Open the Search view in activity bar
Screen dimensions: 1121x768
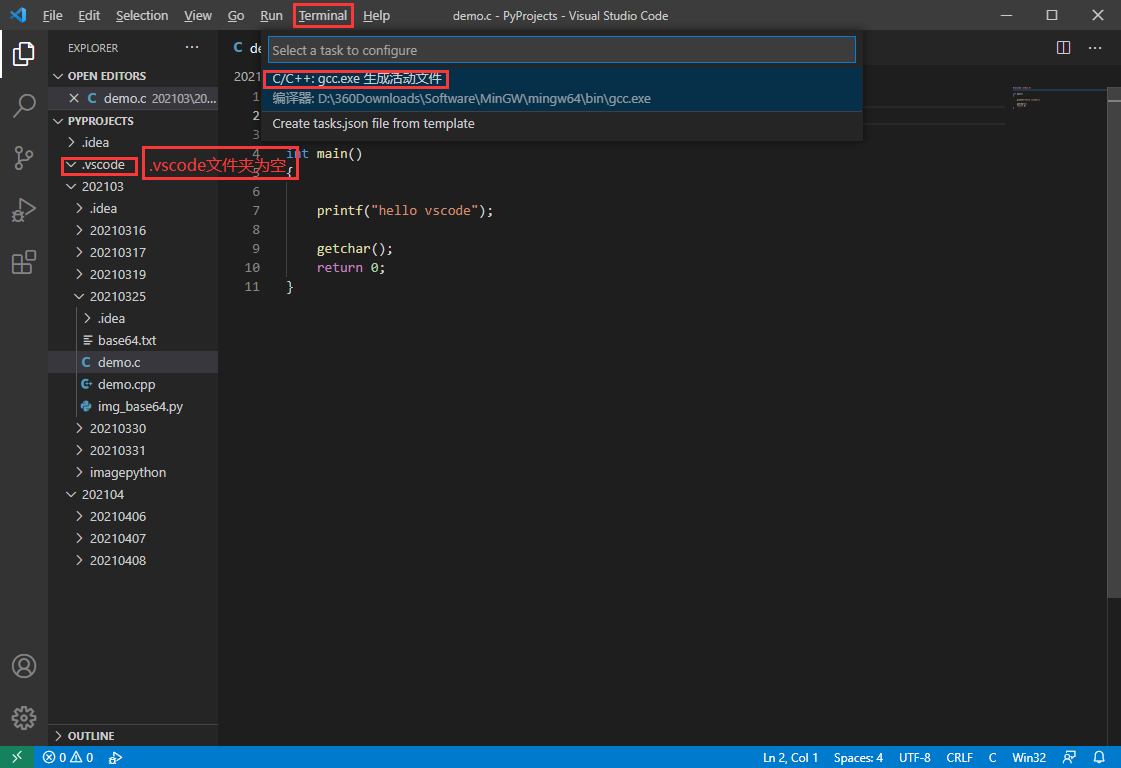click(x=24, y=106)
